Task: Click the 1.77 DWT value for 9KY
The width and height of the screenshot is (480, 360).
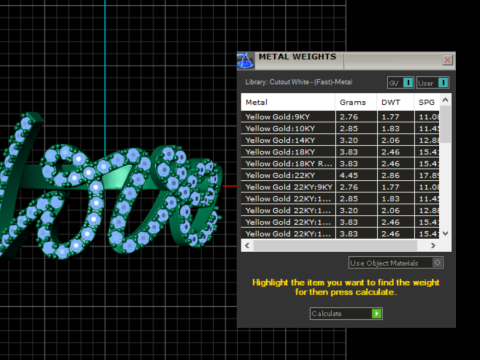Action: click(390, 117)
